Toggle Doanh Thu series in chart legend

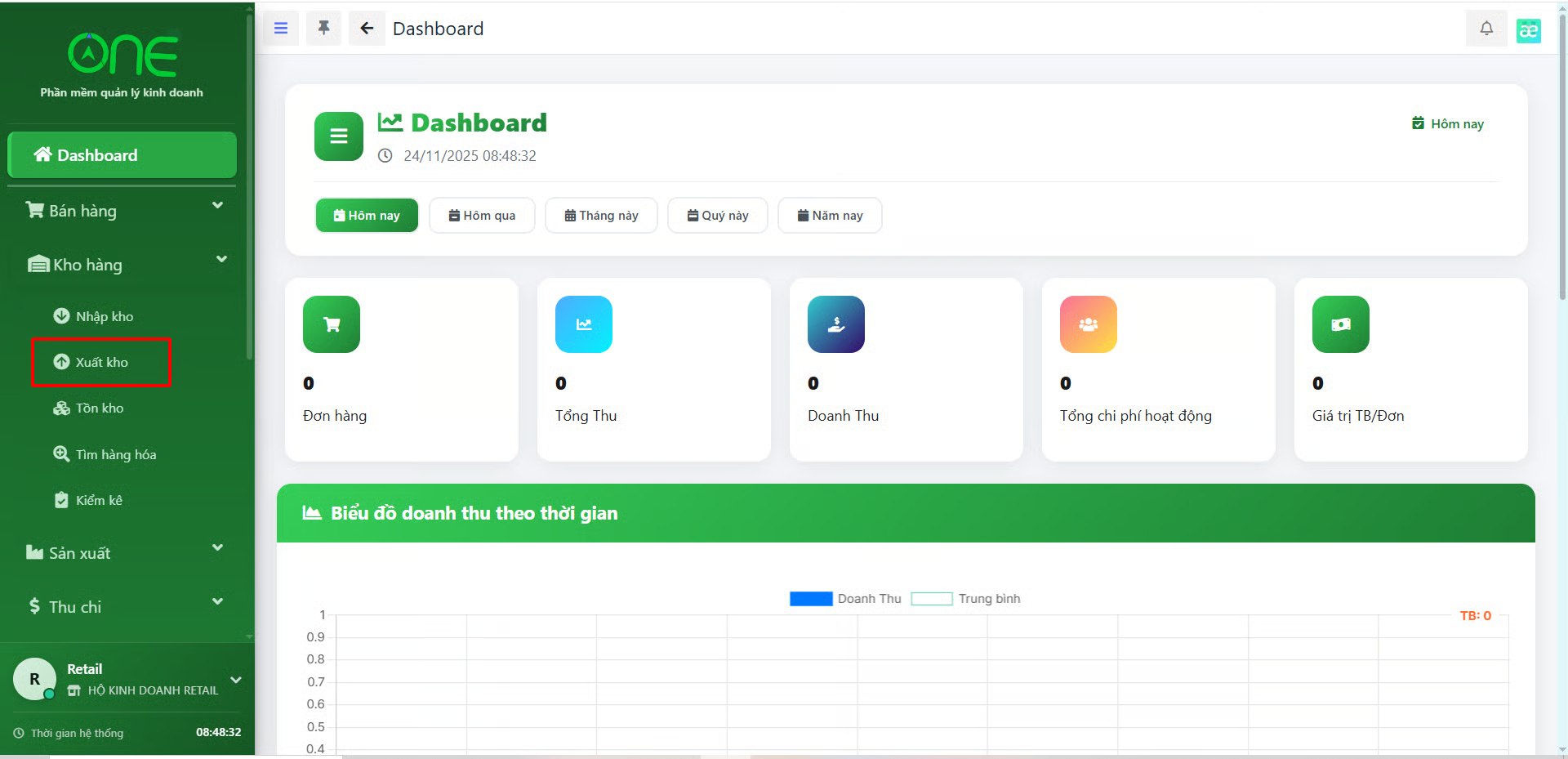pyautogui.click(x=845, y=599)
